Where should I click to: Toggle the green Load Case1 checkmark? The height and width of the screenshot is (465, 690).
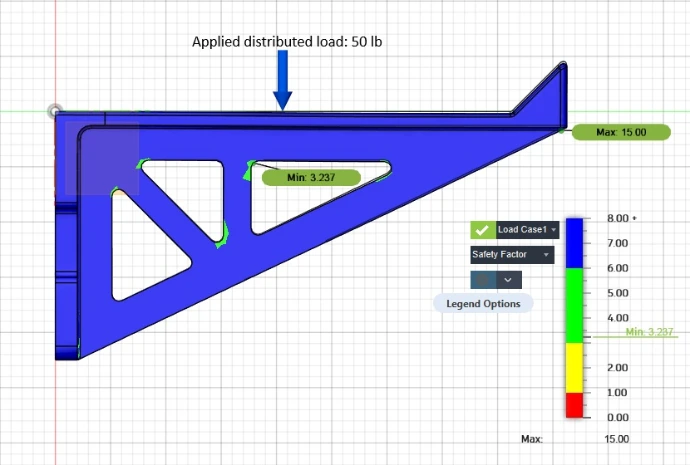482,230
